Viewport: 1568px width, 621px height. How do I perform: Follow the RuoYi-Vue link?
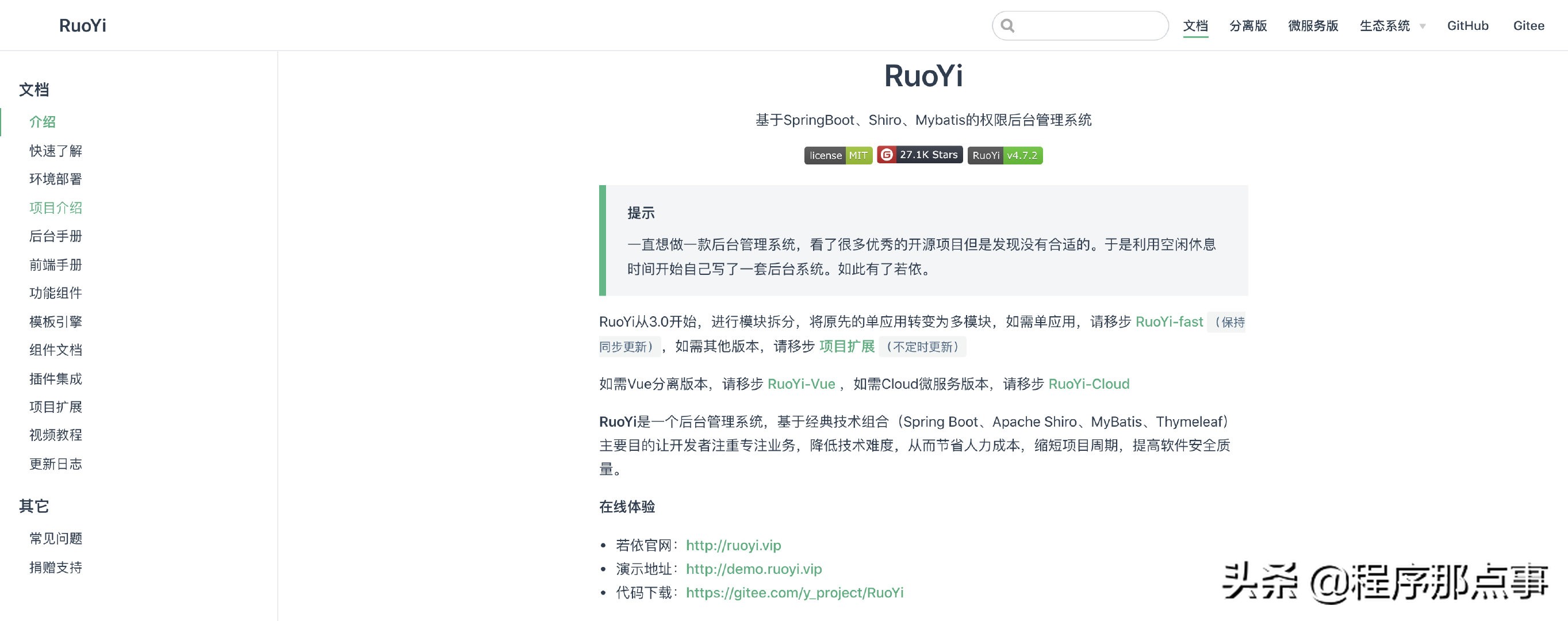pyautogui.click(x=801, y=384)
